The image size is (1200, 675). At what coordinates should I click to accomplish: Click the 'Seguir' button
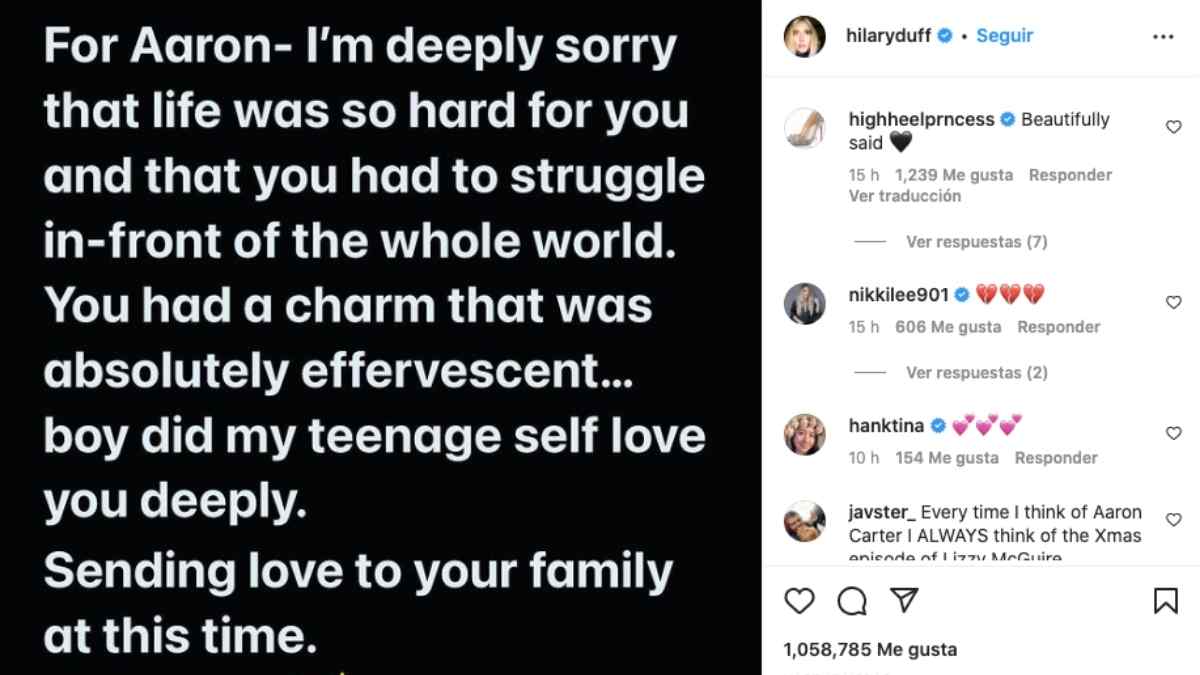1004,35
